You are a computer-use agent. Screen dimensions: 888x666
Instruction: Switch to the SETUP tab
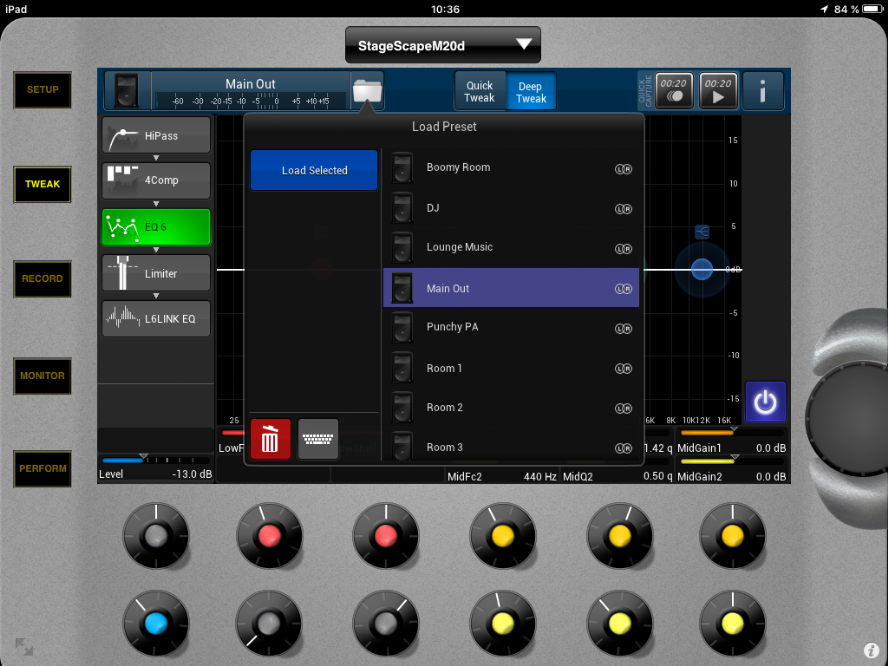tap(42, 90)
